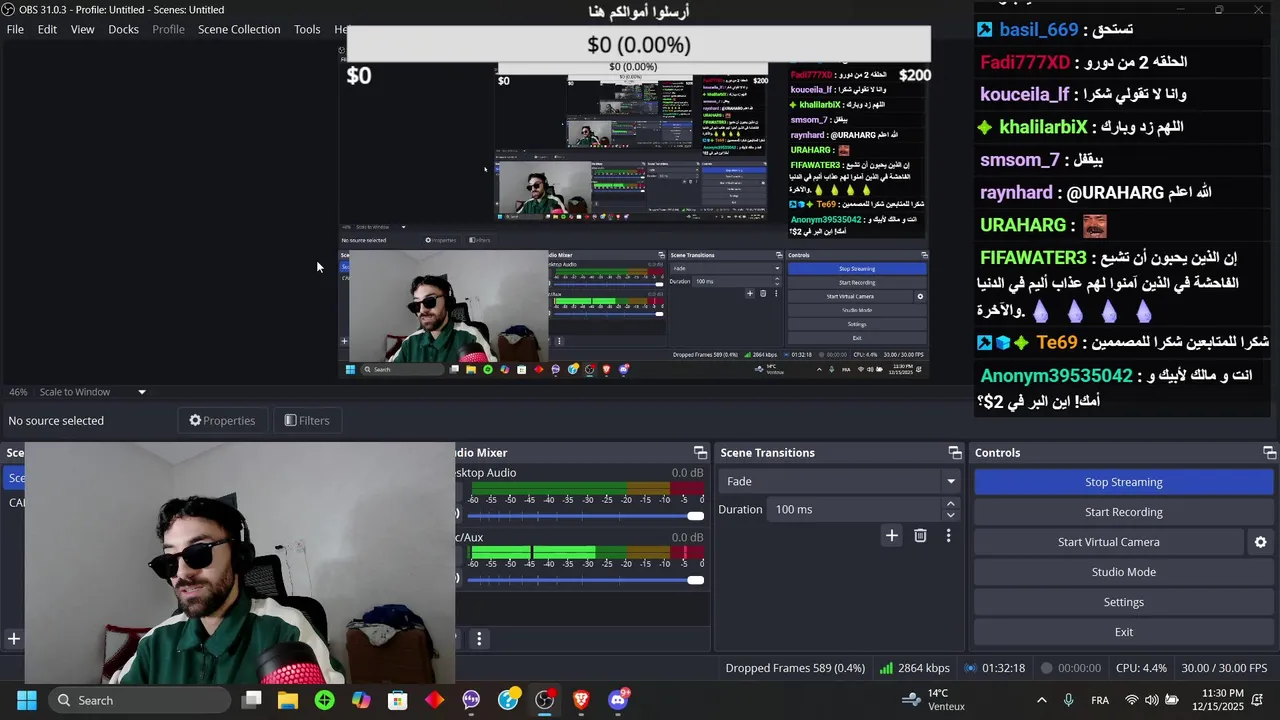Click the 01:32:18 streaming time text
Viewport: 1280px width, 720px height.
coord(1003,668)
